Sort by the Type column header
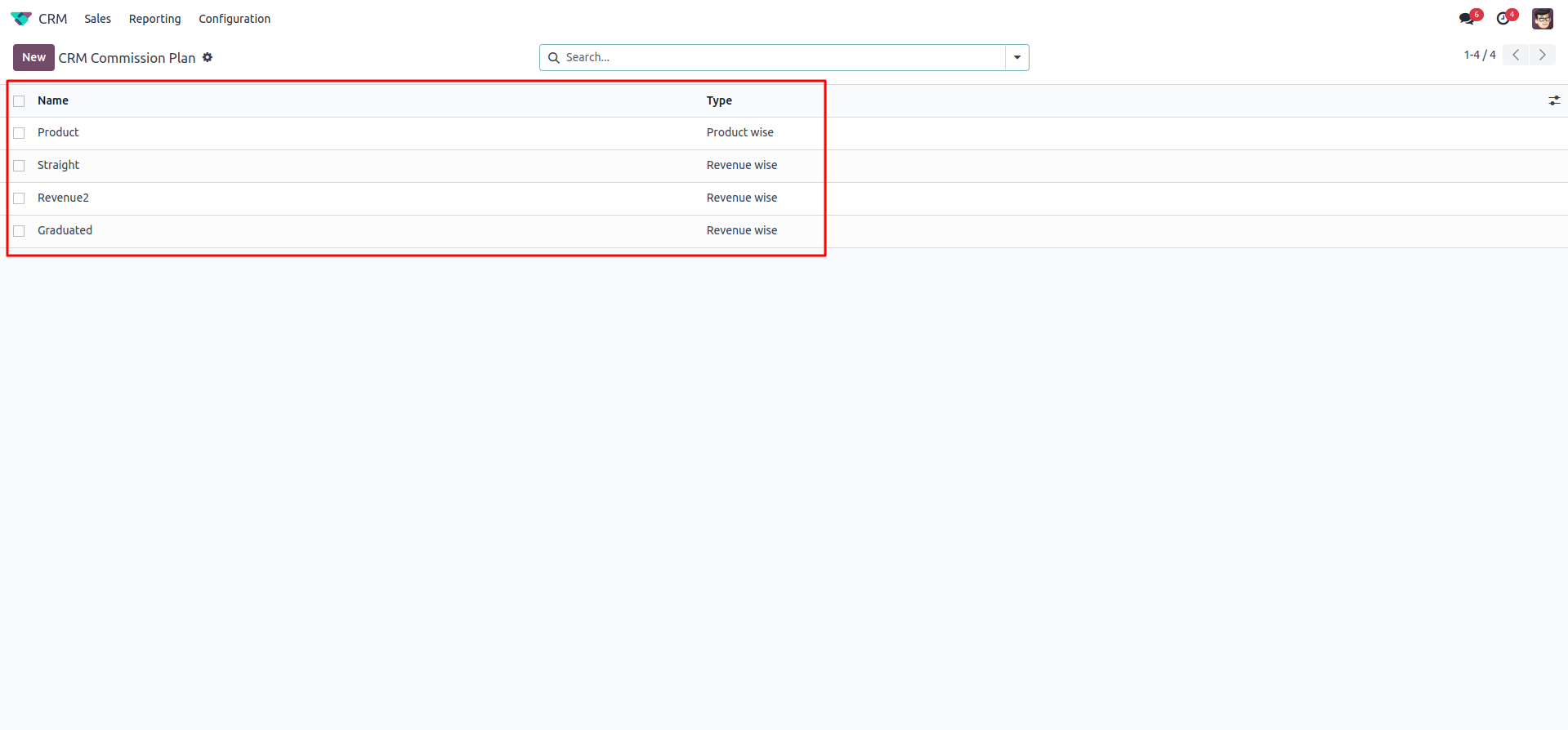Viewport: 1568px width, 730px height. click(719, 100)
